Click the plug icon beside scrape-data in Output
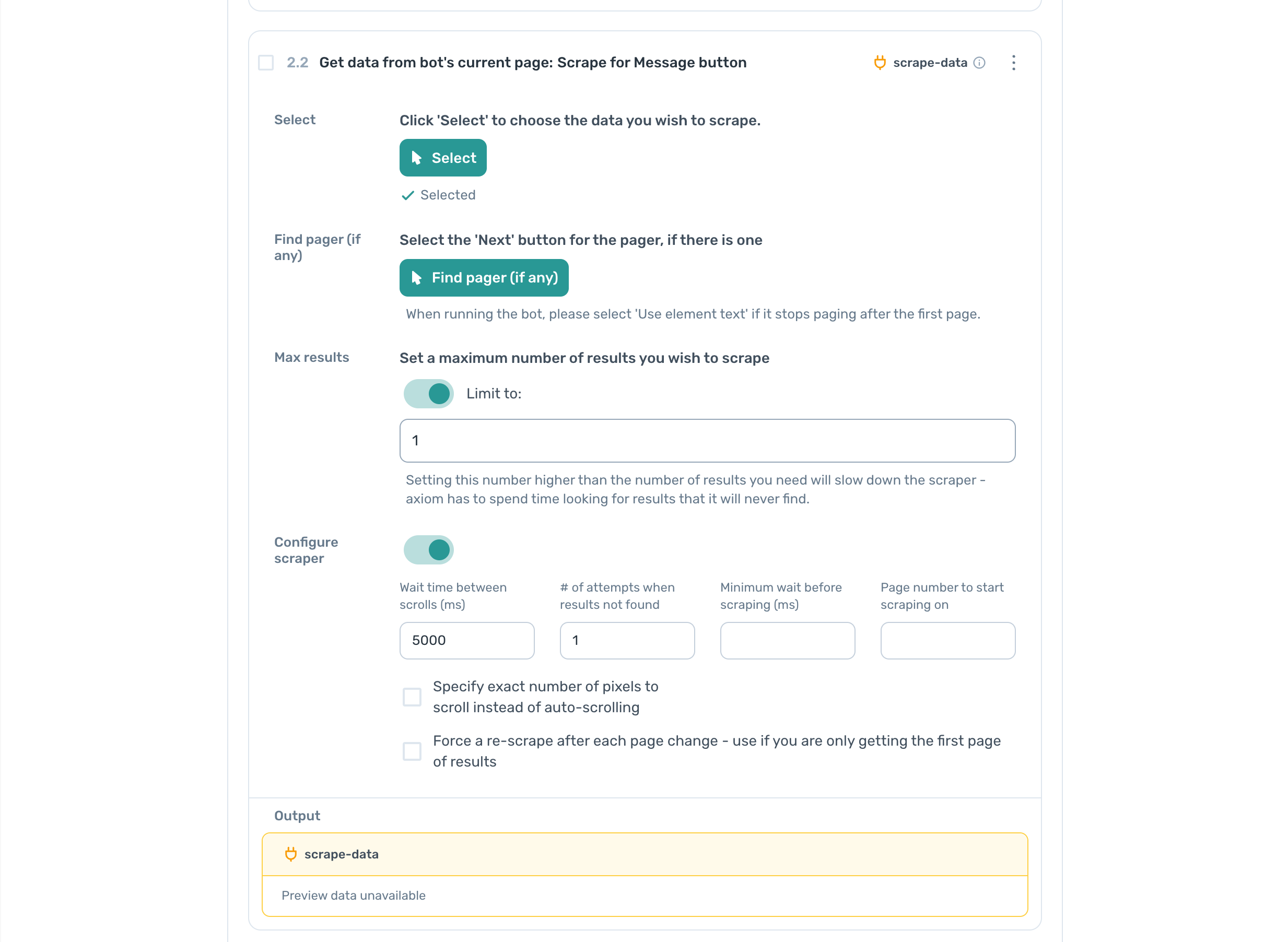The image size is (1288, 942). tap(291, 854)
